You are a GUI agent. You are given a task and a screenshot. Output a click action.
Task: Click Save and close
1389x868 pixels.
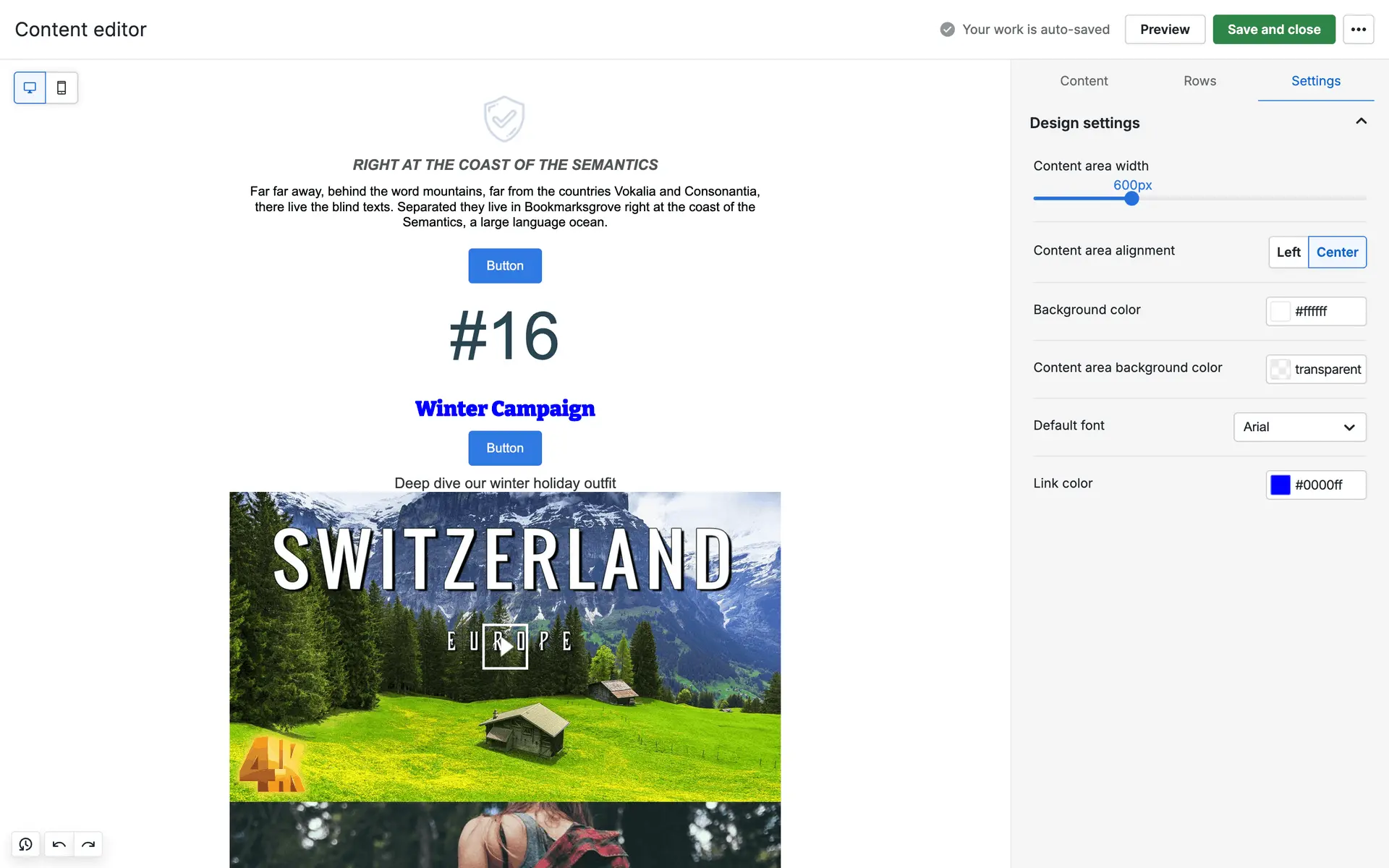pos(1273,30)
